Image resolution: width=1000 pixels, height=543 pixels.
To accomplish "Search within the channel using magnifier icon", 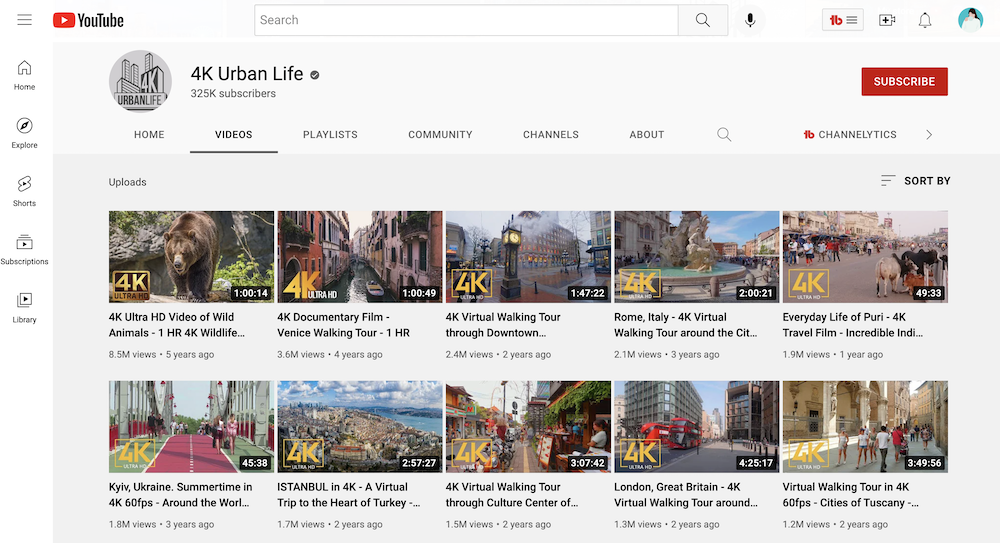I will [724, 135].
